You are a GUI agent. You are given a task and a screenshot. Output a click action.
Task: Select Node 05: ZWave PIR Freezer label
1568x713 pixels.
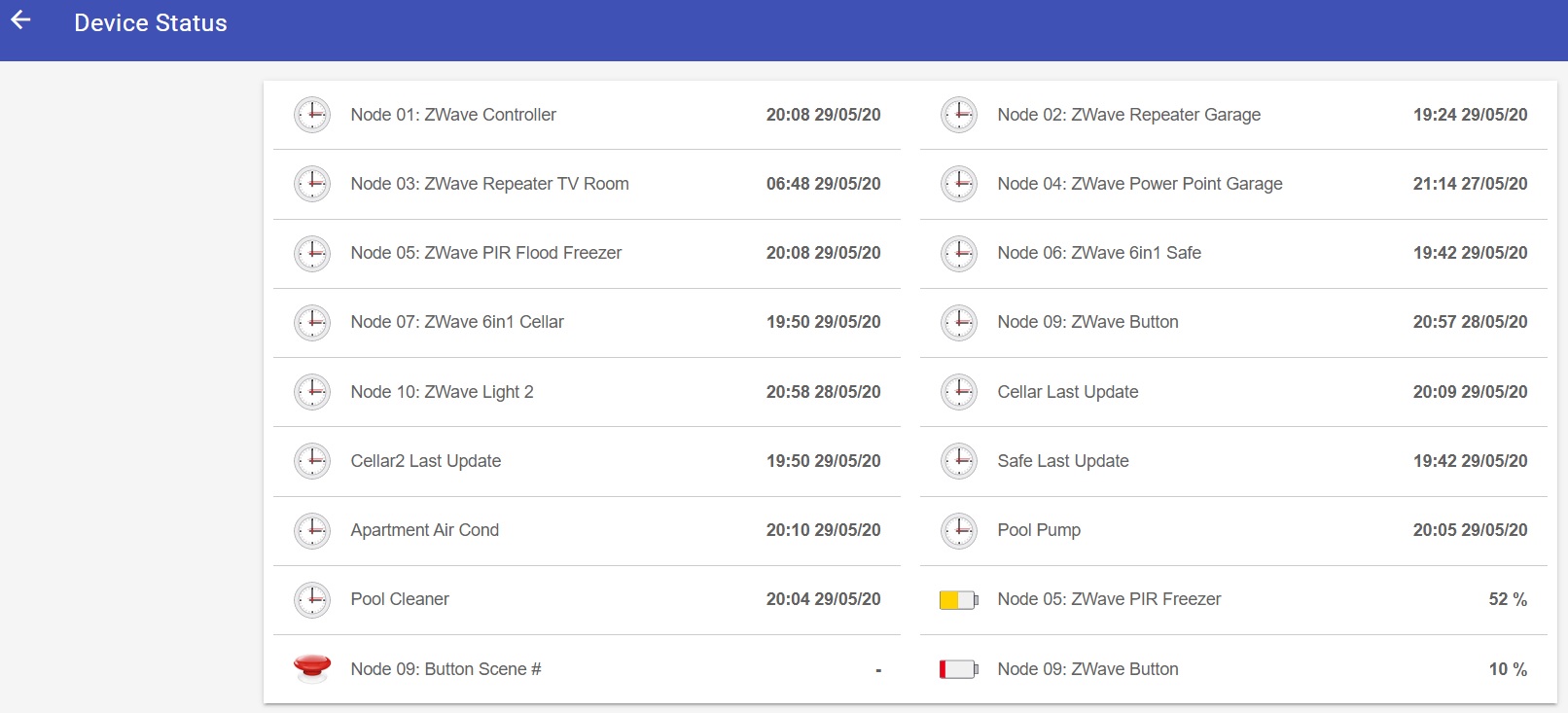click(x=1110, y=599)
